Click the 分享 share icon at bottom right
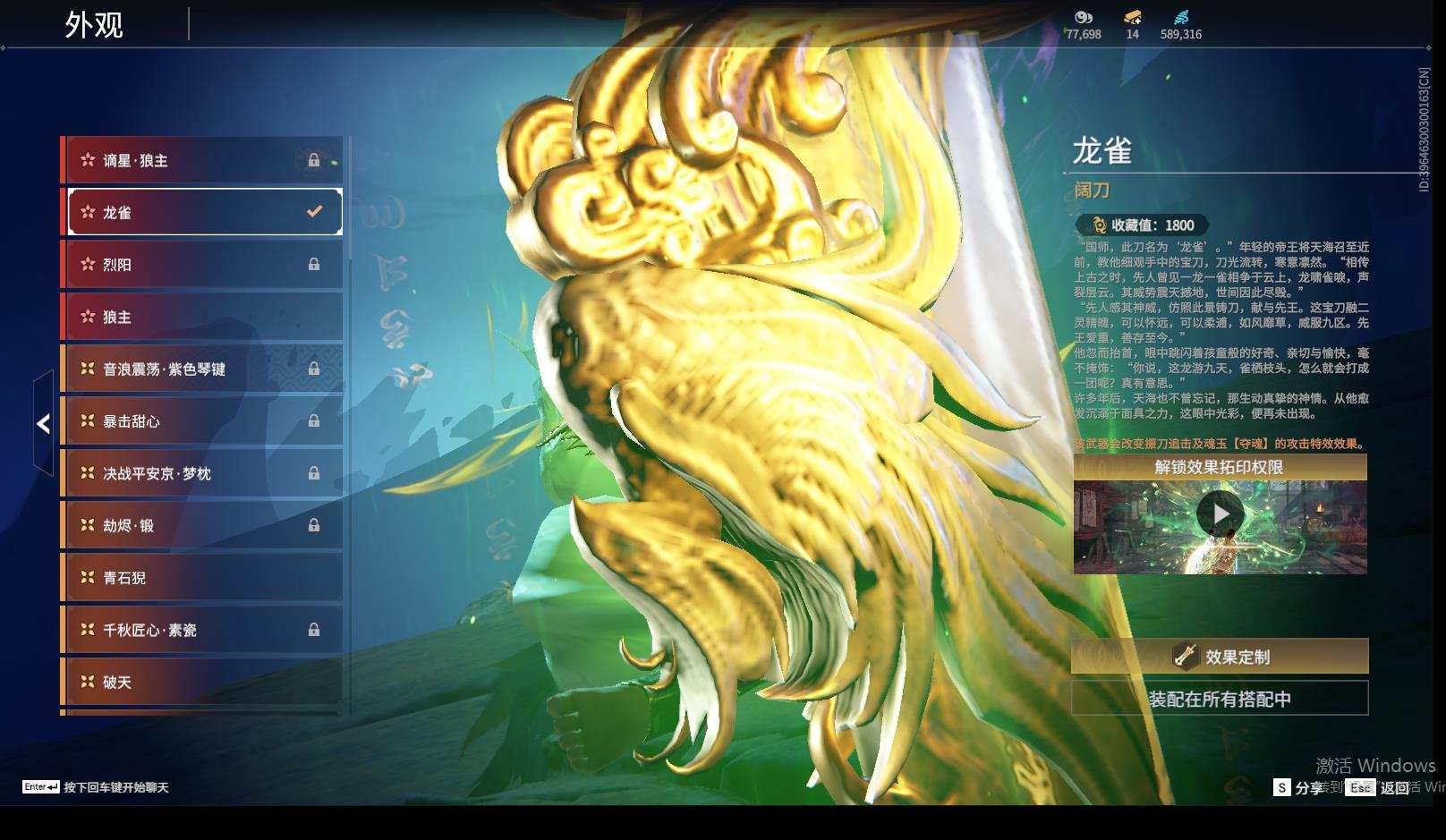1446x840 pixels. [1281, 788]
